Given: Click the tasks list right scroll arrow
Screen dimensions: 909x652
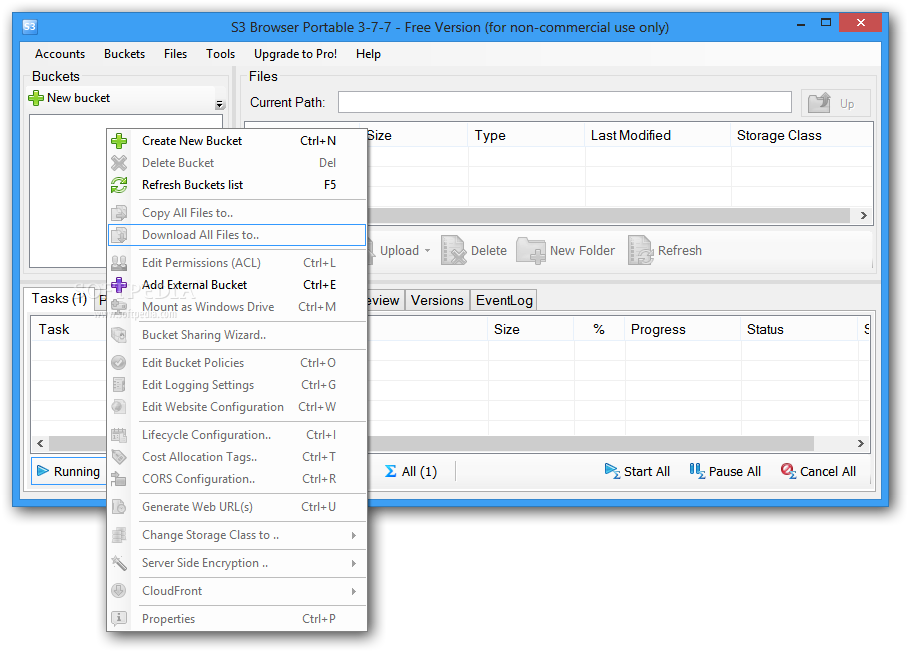Looking at the screenshot, I should coord(861,443).
